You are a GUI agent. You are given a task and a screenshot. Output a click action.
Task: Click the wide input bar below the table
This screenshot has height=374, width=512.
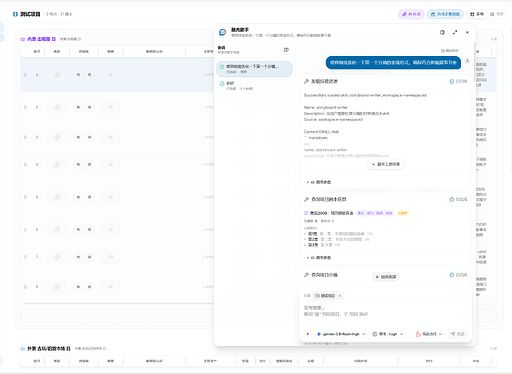(259, 315)
